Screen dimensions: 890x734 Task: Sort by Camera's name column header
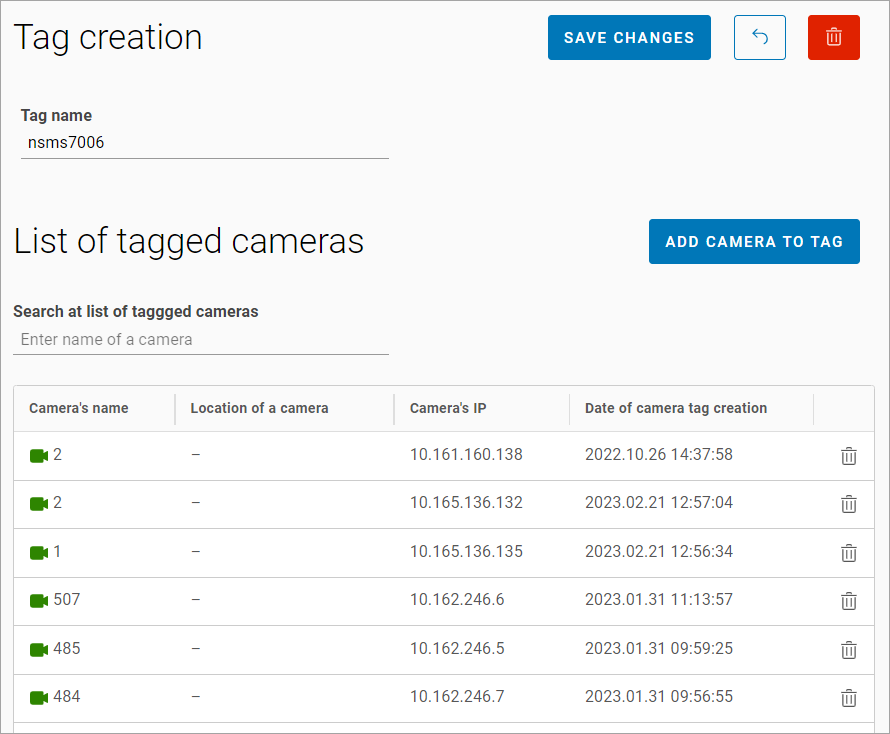pos(79,408)
